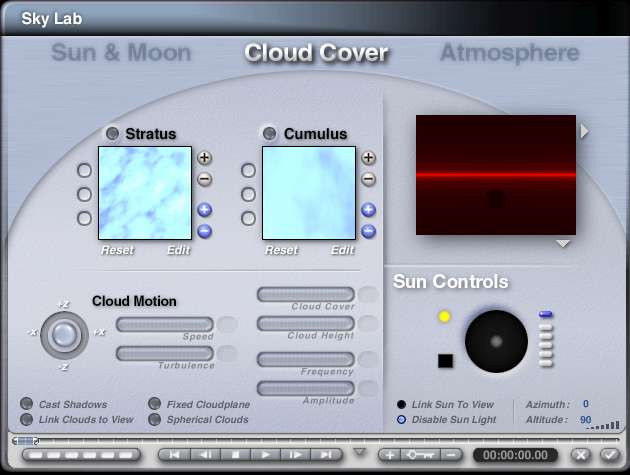Jump to last frame of animation
Viewport: 630px width, 475px height.
327,455
